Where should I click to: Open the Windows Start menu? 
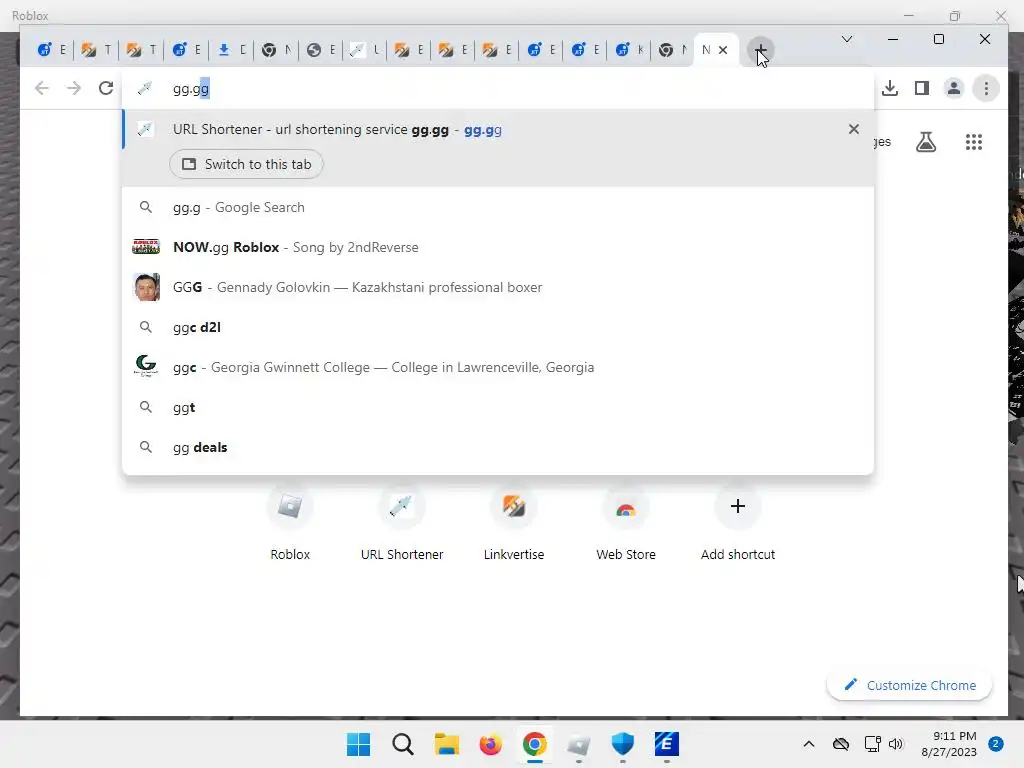point(358,744)
